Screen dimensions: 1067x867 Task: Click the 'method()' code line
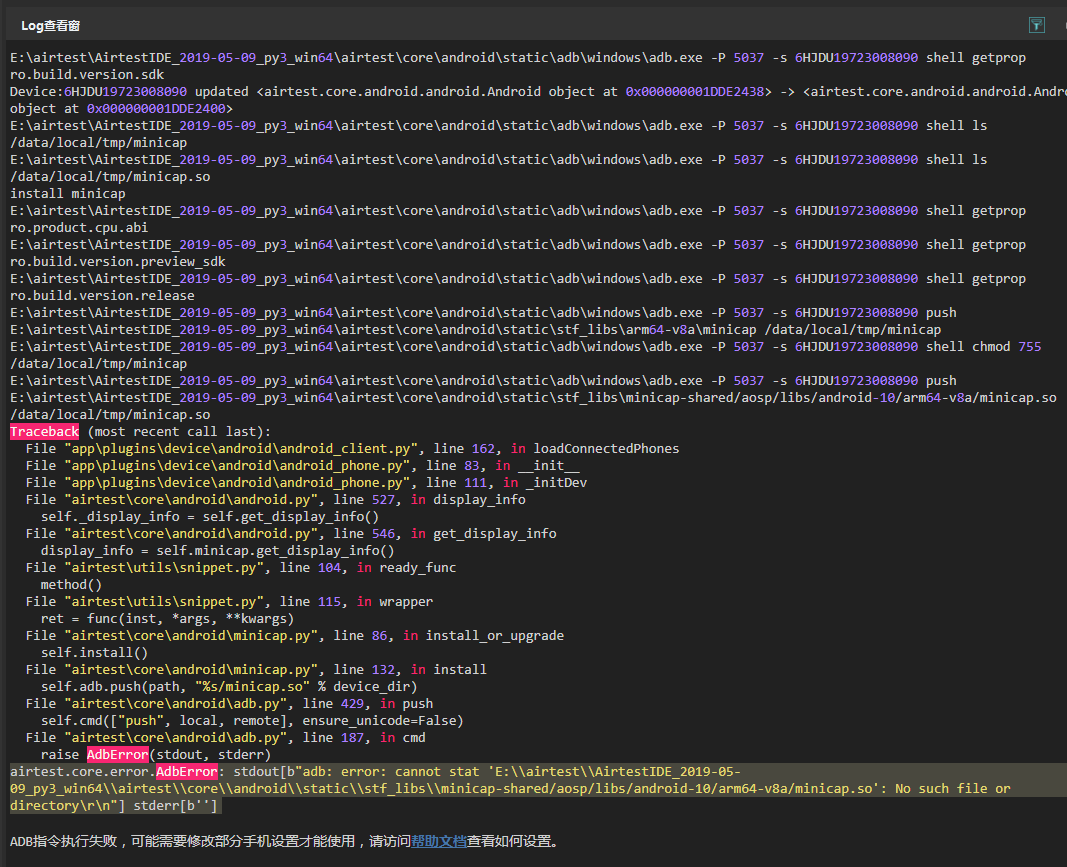71,585
